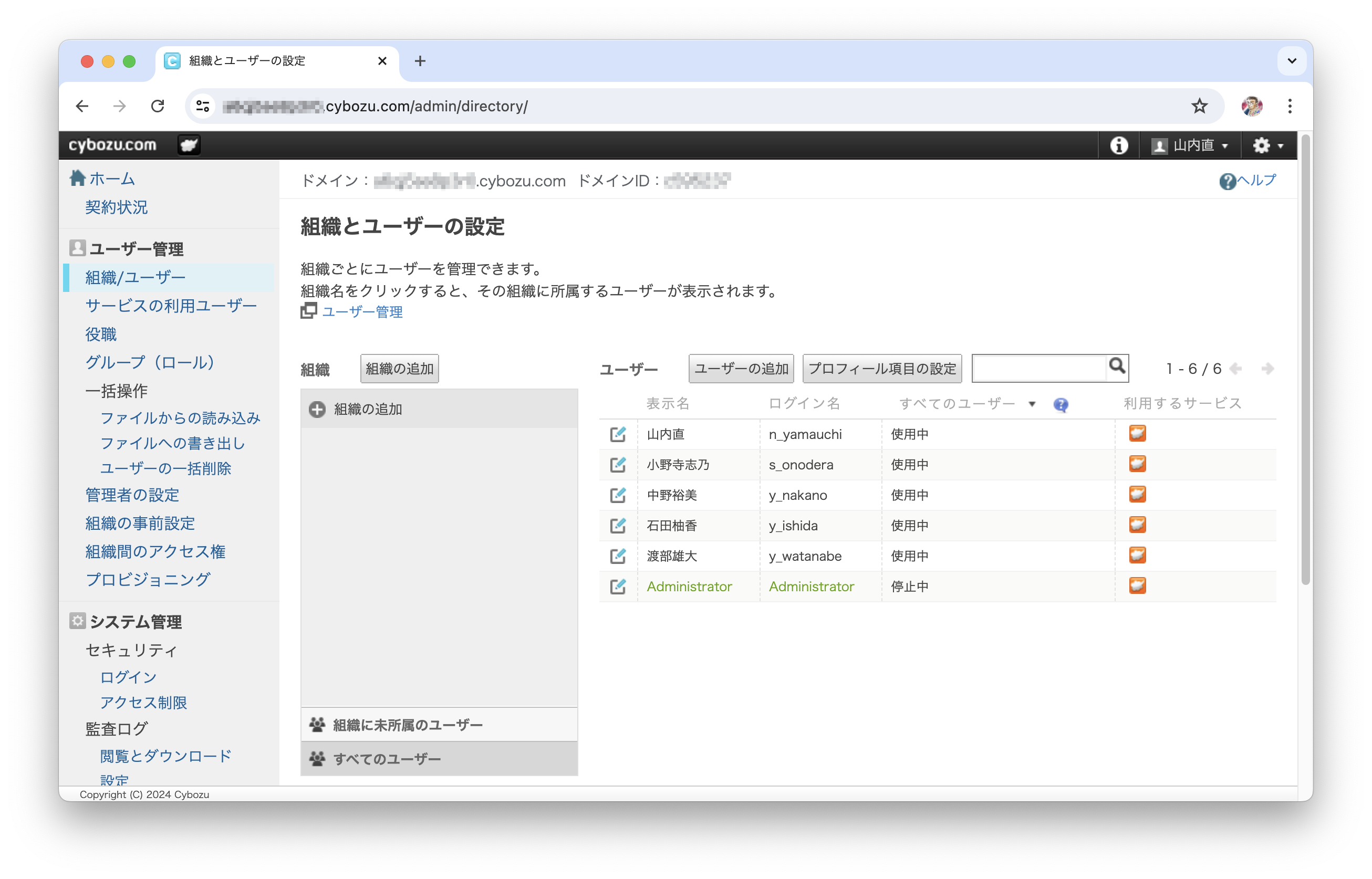Click the search magnifier icon
This screenshot has height=879, width=1372.
pyautogui.click(x=1116, y=367)
